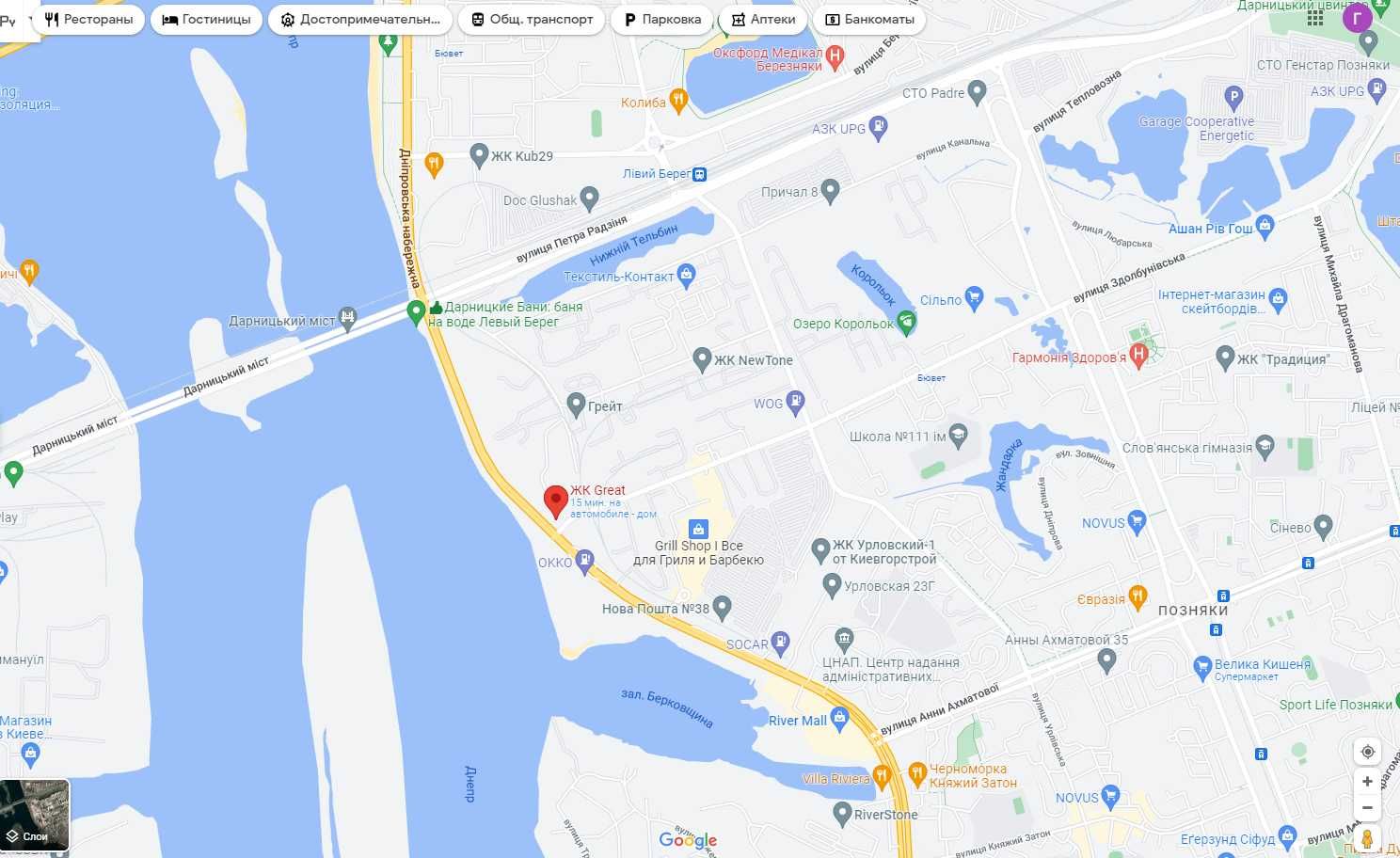Screen dimensions: 1400x858
Task: Open the Google apps grid icon
Action: tap(1315, 18)
